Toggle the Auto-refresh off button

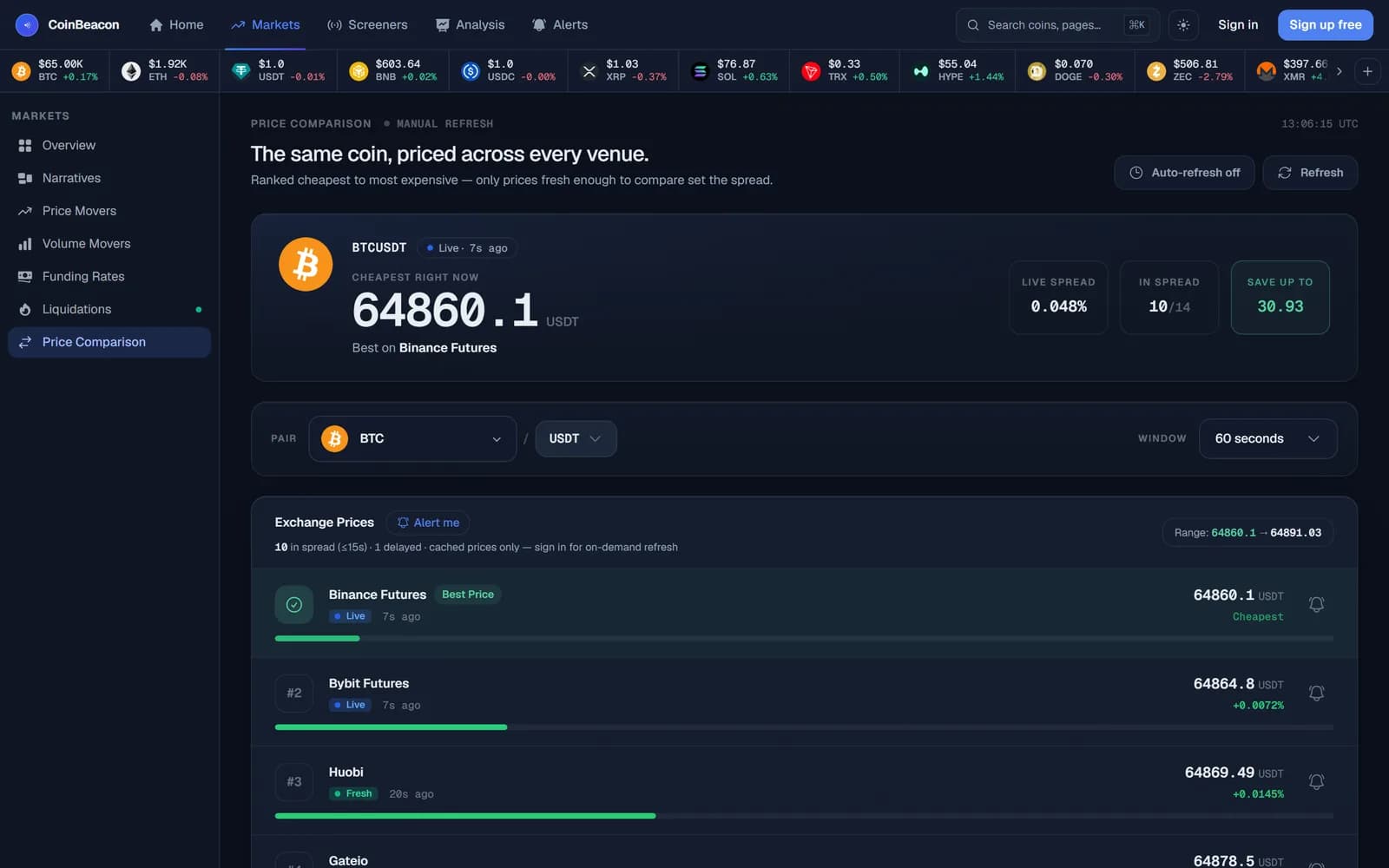(x=1184, y=173)
